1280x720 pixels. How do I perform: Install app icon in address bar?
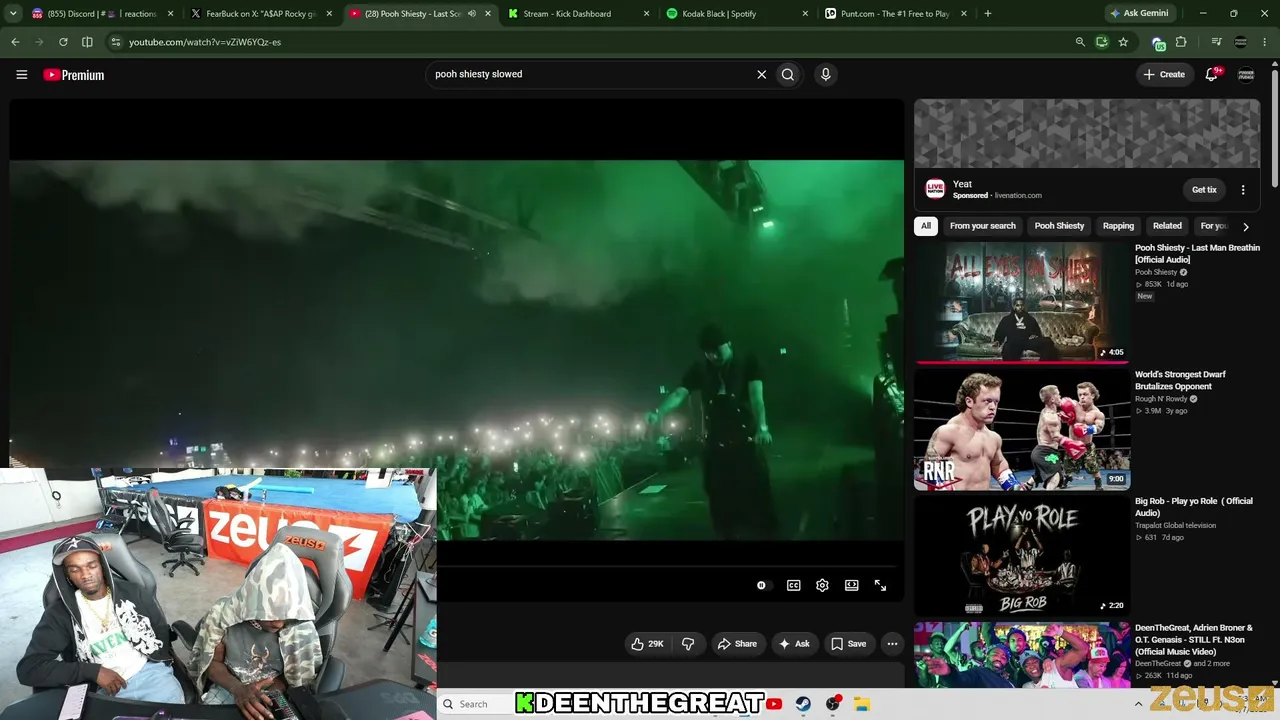click(1101, 42)
